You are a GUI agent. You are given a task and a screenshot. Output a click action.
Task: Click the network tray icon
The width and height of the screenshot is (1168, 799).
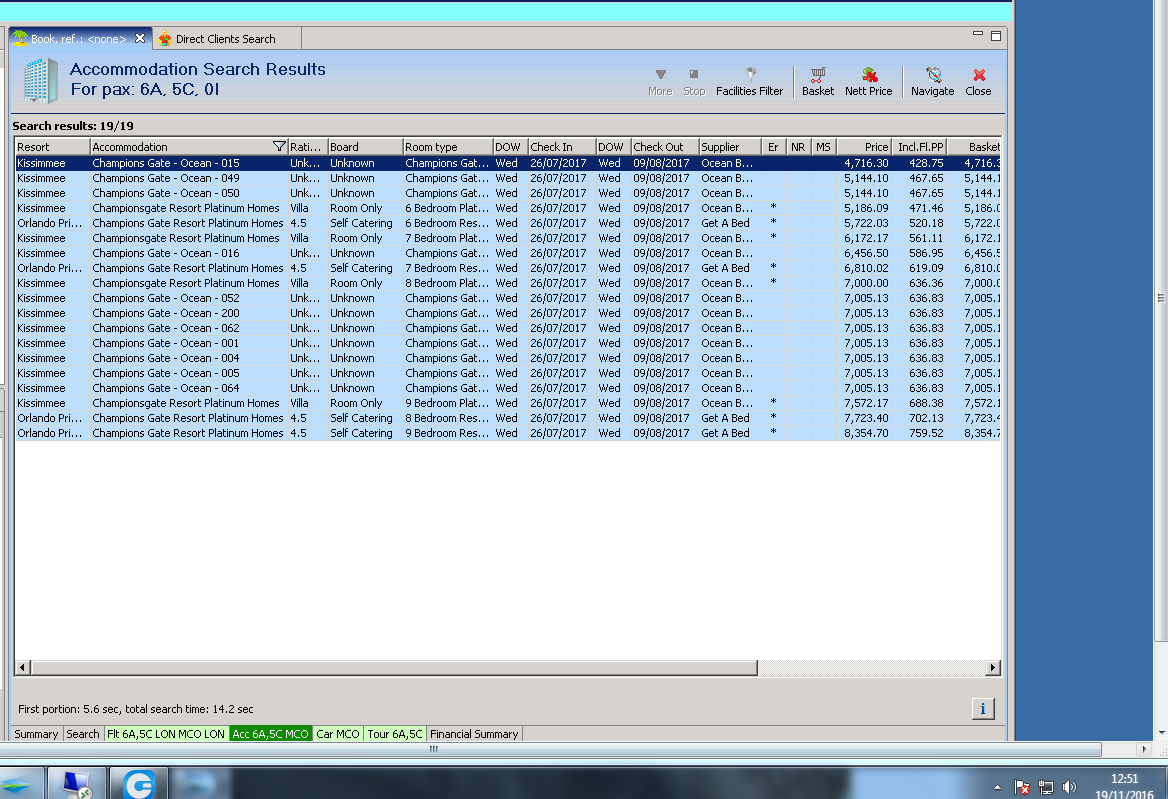pos(1046,787)
